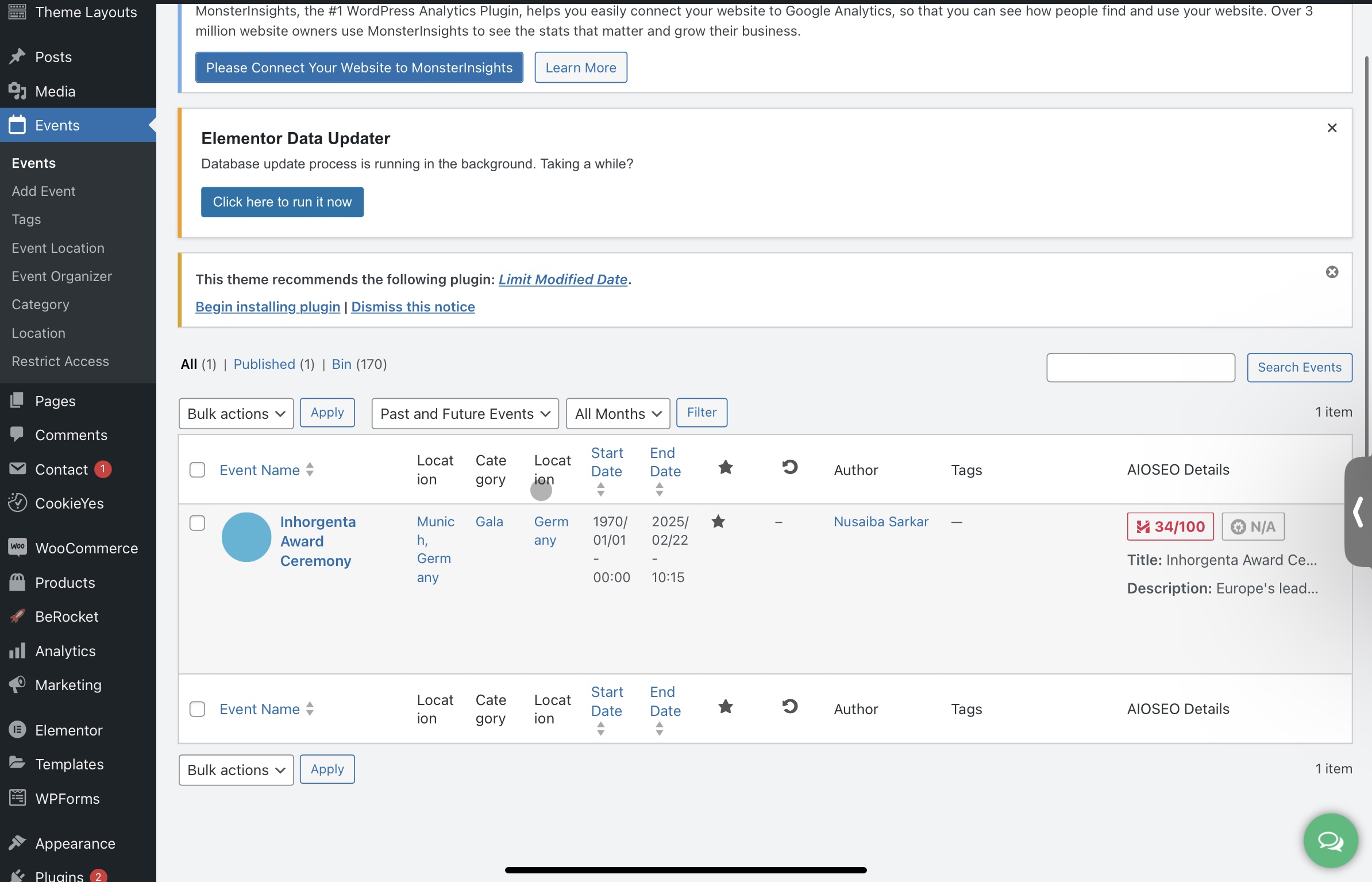Sort by Start Date in the bottom table header
This screenshot has height=882, width=1372.
tap(607, 710)
